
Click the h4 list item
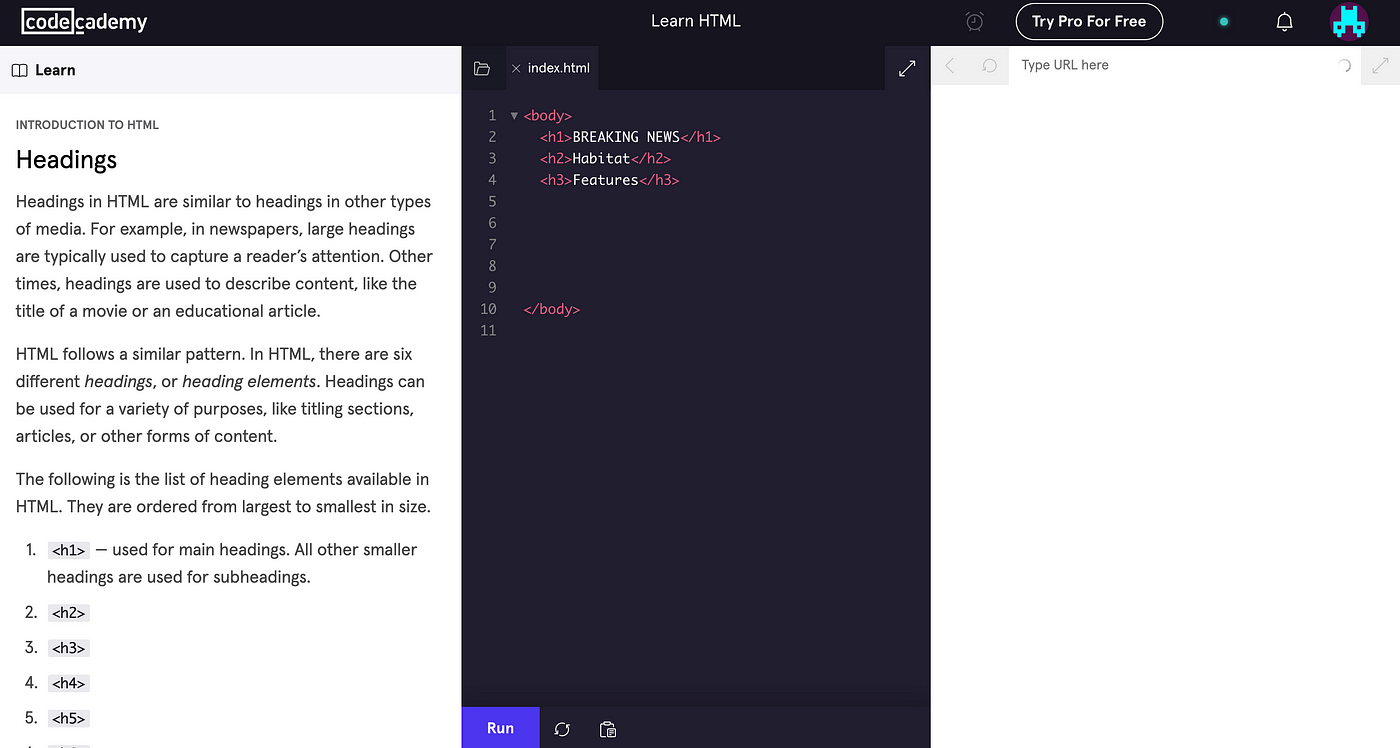coord(69,683)
